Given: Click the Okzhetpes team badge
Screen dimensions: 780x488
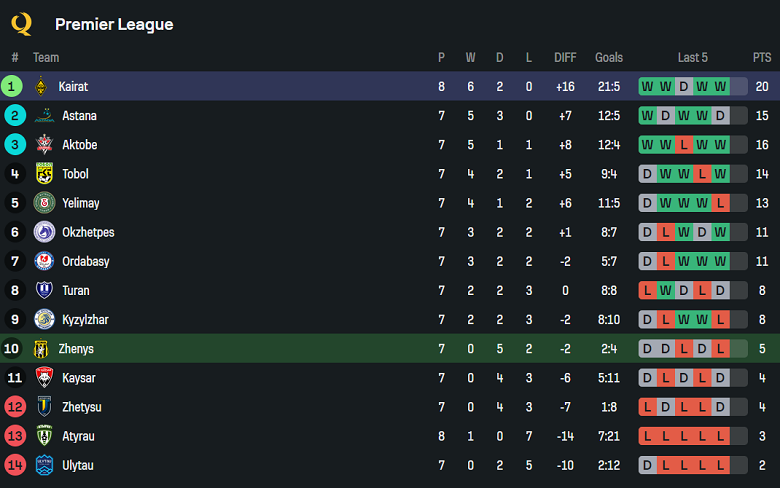Looking at the screenshot, I should coord(43,232).
